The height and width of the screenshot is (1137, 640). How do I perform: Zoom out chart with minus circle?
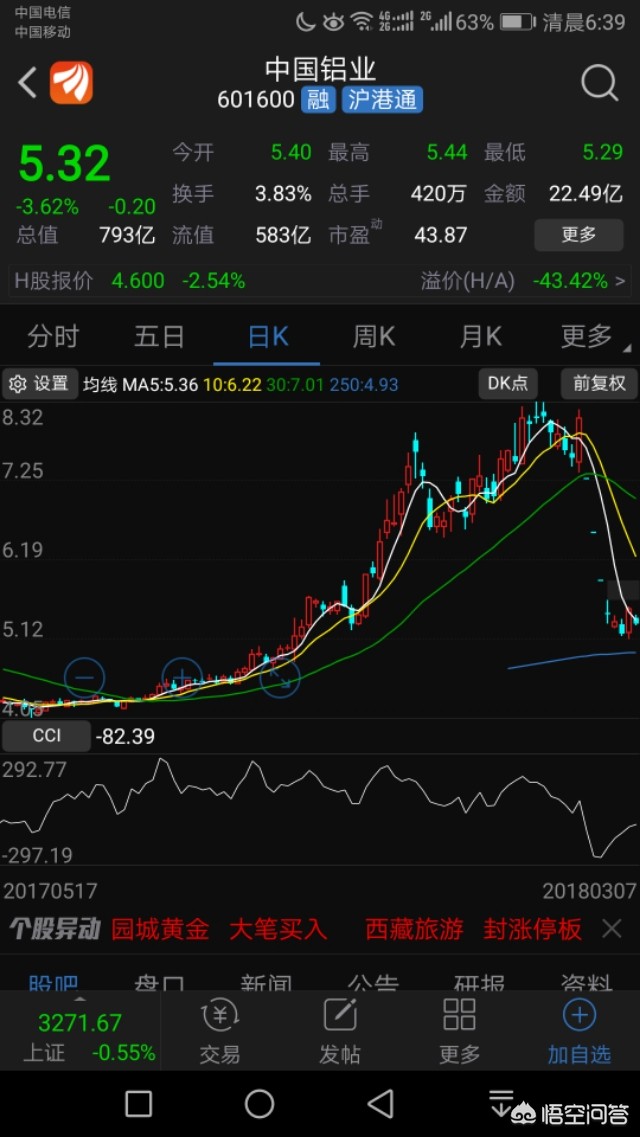[x=85, y=678]
